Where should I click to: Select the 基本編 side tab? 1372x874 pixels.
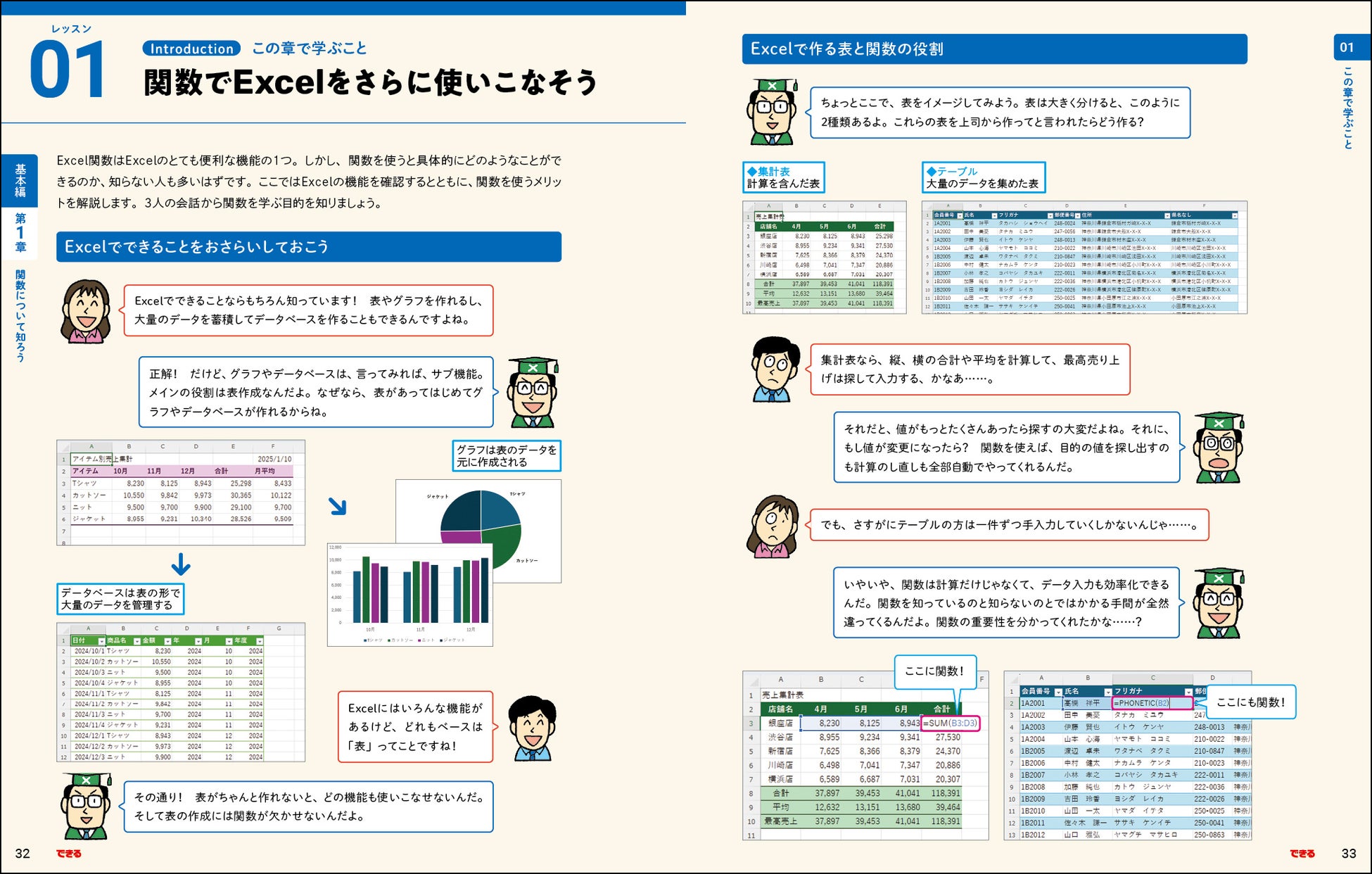20,181
